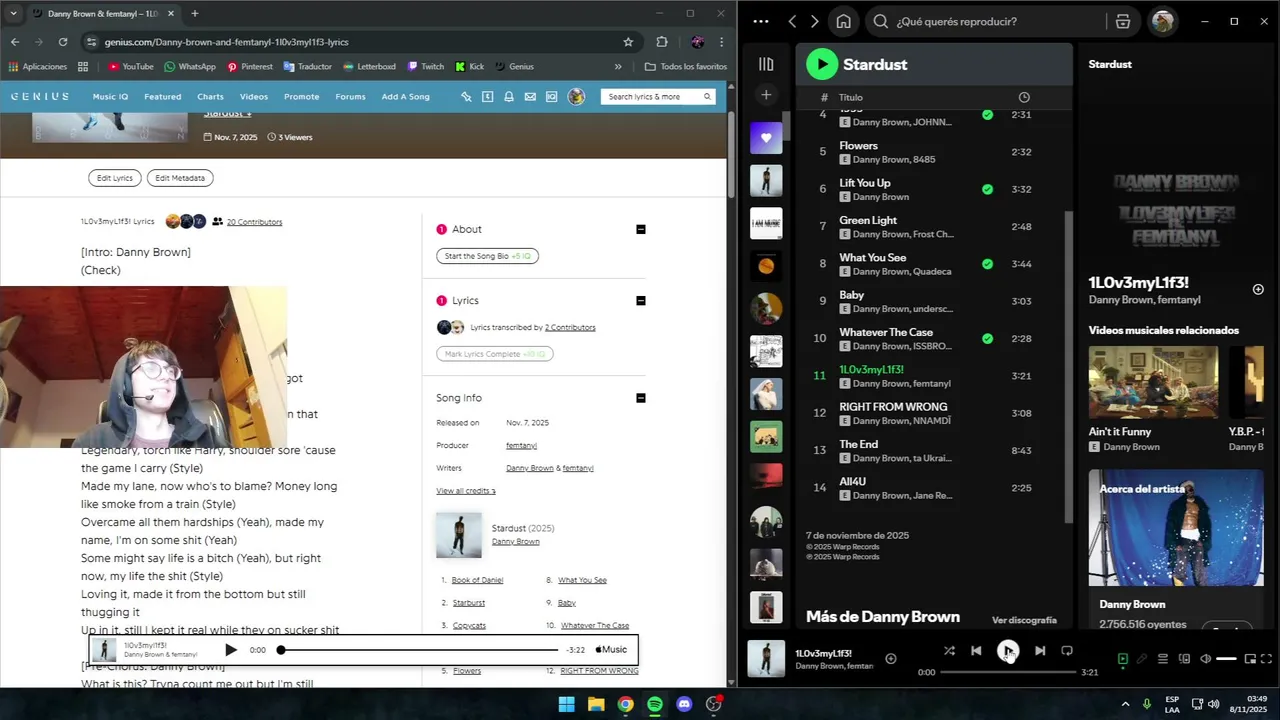Toggle shuffle in the Spotify player
Viewport: 1280px width, 720px height.
tap(949, 651)
